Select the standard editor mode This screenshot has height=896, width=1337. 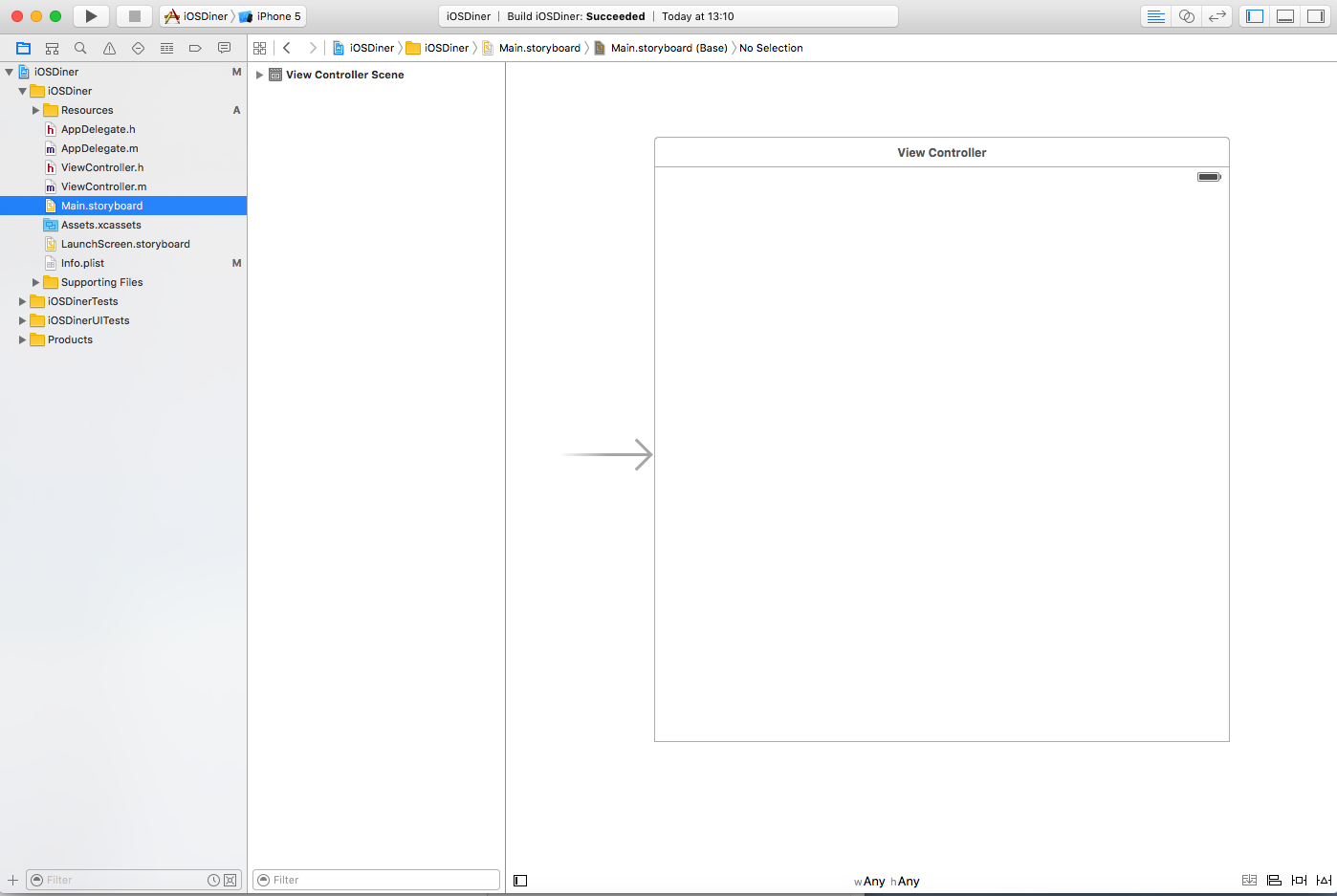click(x=1155, y=16)
